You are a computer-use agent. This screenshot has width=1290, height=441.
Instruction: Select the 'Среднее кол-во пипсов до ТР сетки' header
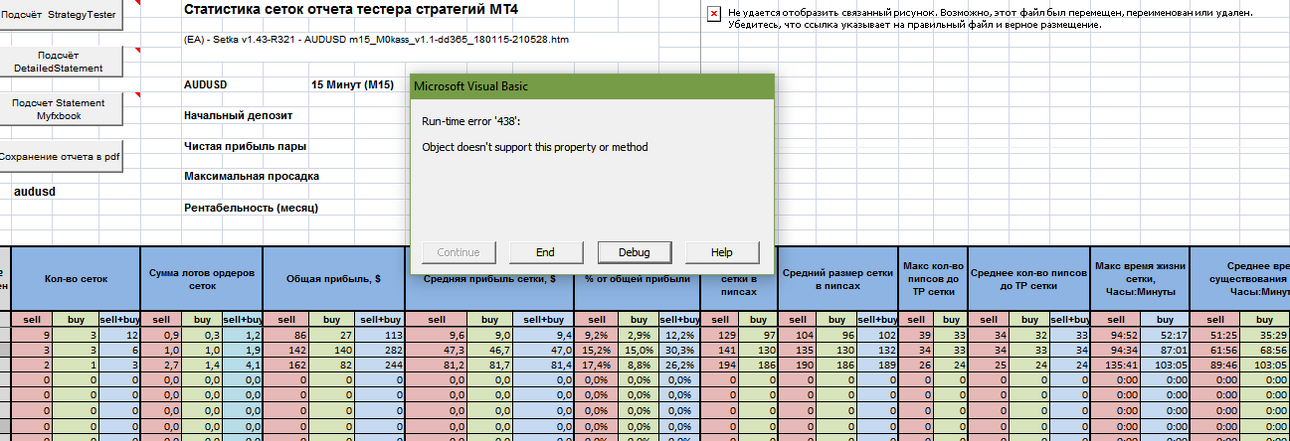[1029, 279]
